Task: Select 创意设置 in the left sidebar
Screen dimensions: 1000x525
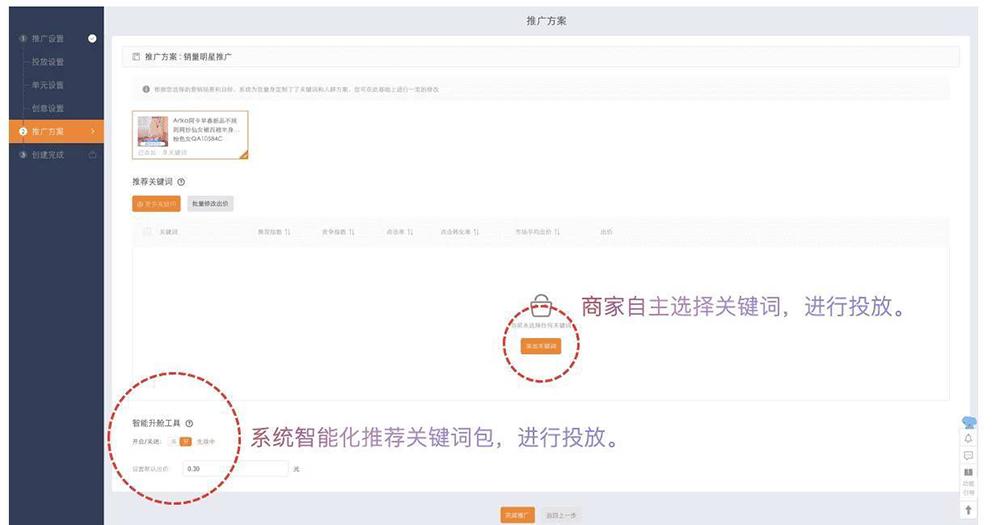Action: coord(48,108)
